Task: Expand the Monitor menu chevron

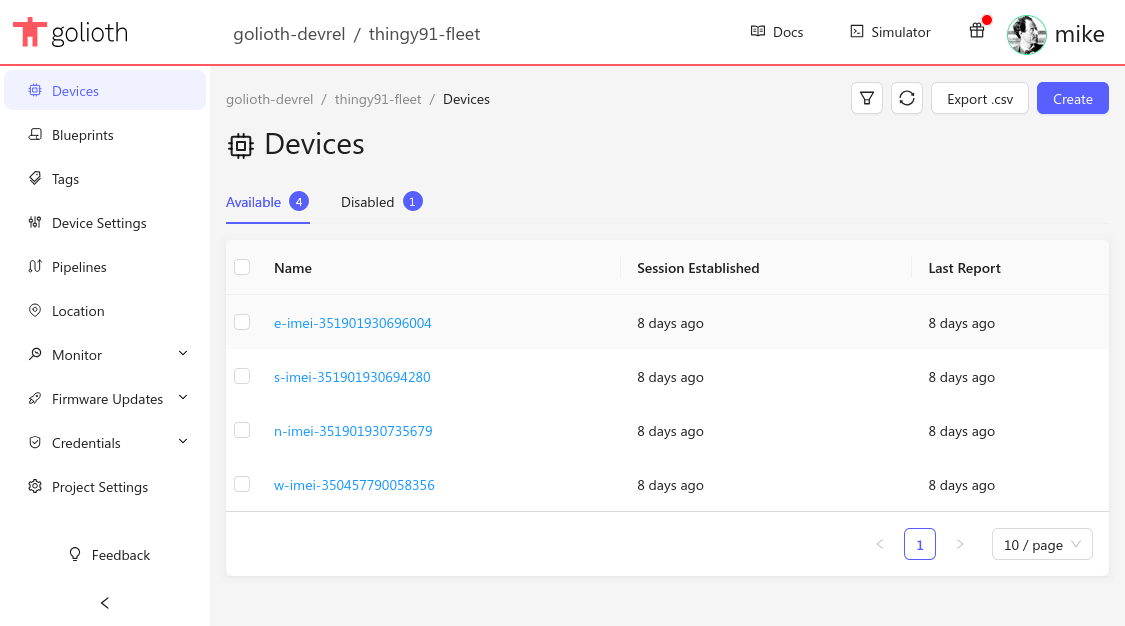Action: point(183,354)
